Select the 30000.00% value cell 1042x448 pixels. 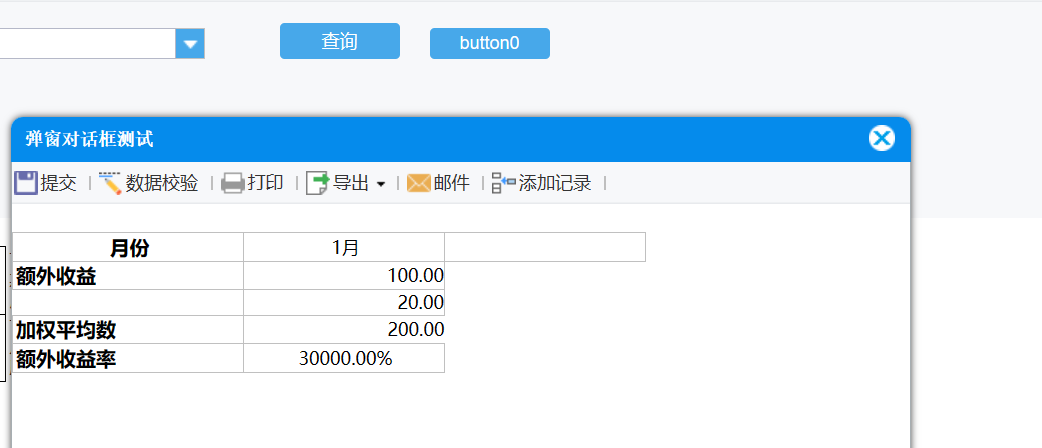tap(344, 358)
